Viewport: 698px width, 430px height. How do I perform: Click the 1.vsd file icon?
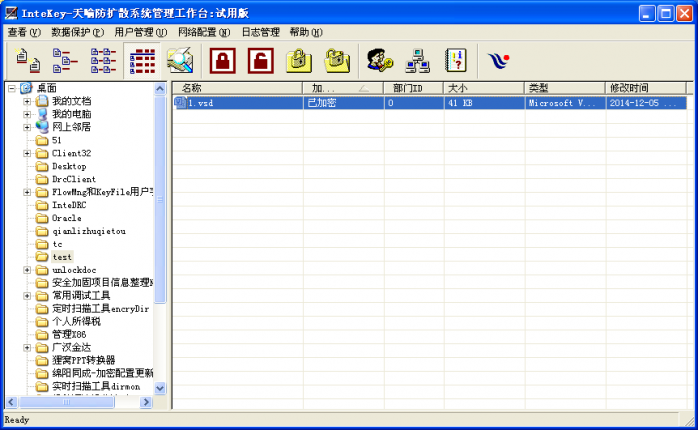[180, 103]
